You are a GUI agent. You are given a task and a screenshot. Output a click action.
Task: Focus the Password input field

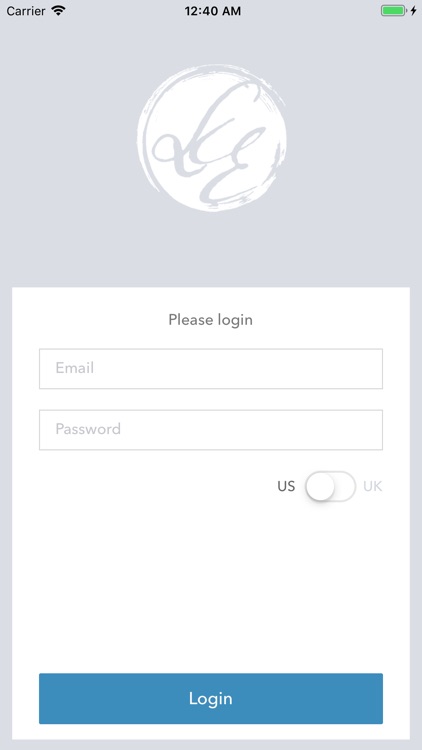click(x=211, y=430)
